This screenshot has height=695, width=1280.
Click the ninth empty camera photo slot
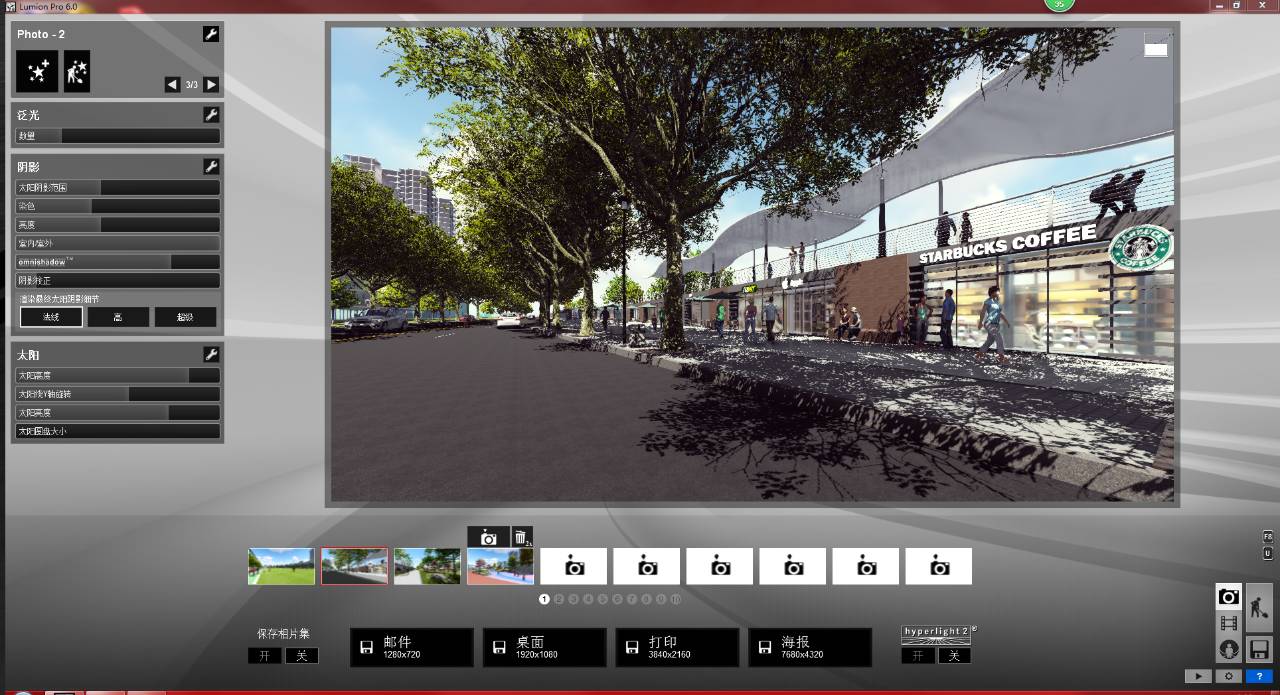[x=866, y=566]
